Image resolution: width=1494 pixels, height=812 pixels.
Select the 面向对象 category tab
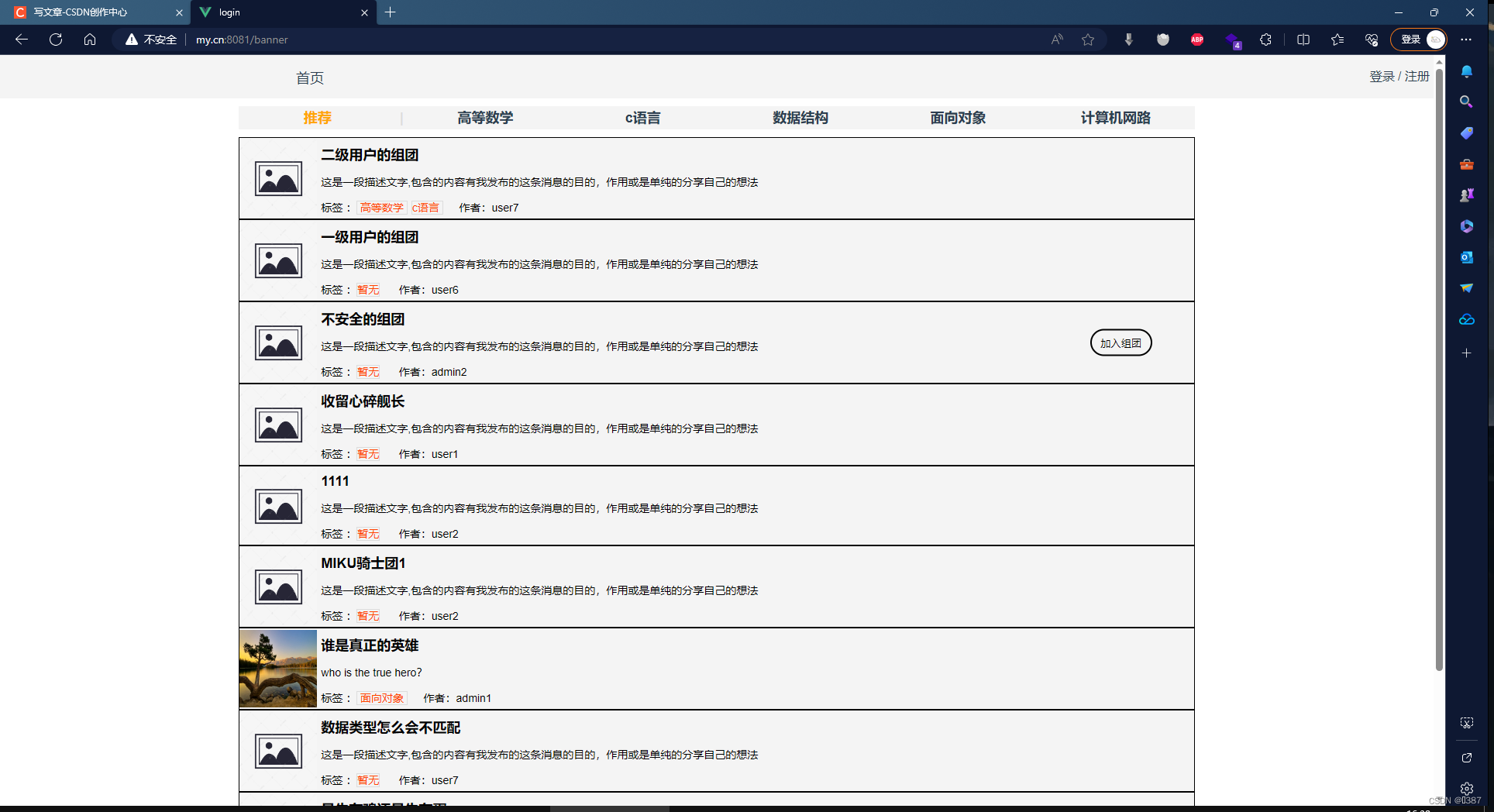click(x=958, y=118)
